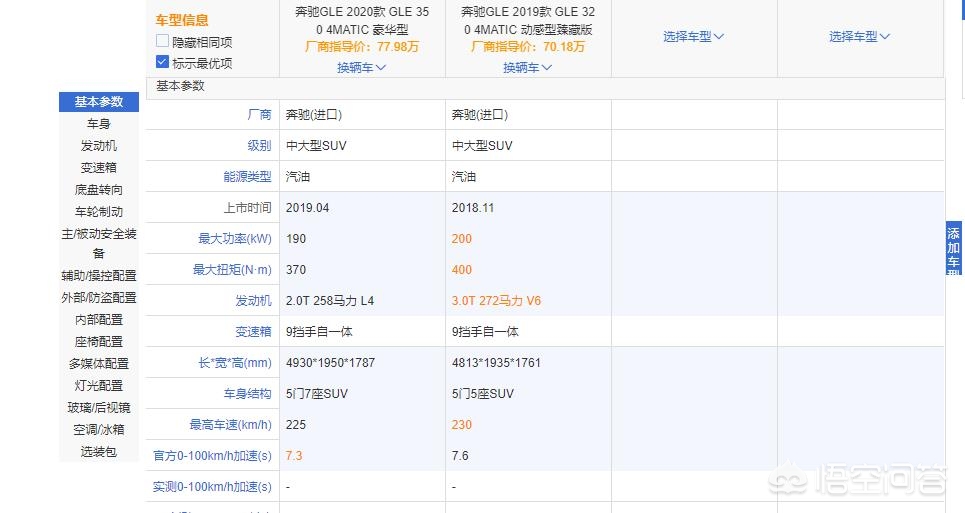Click the 奔驰GLE 2019款 GLE 320 title
The height and width of the screenshot is (513, 965).
click(528, 20)
